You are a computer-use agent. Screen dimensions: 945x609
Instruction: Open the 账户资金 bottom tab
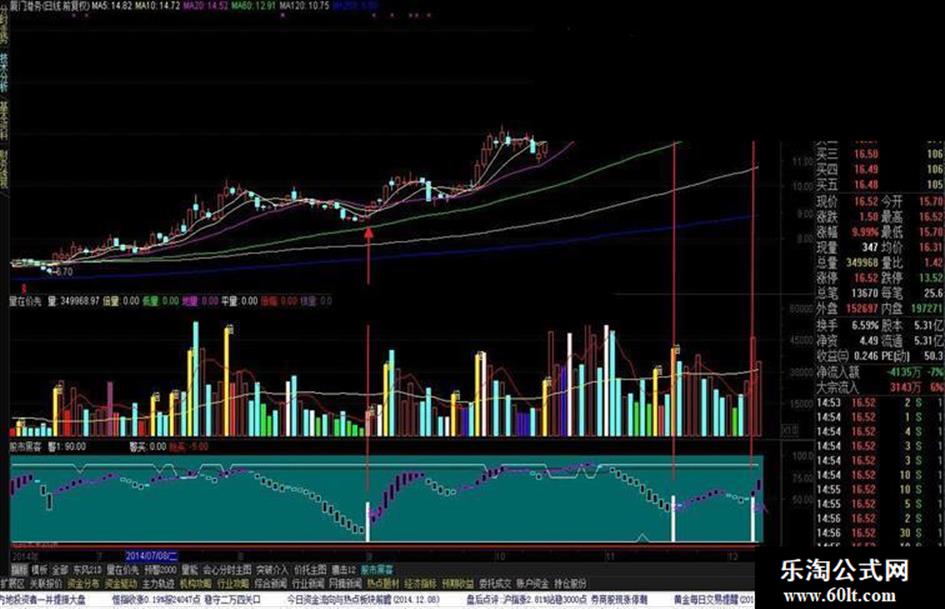click(533, 584)
